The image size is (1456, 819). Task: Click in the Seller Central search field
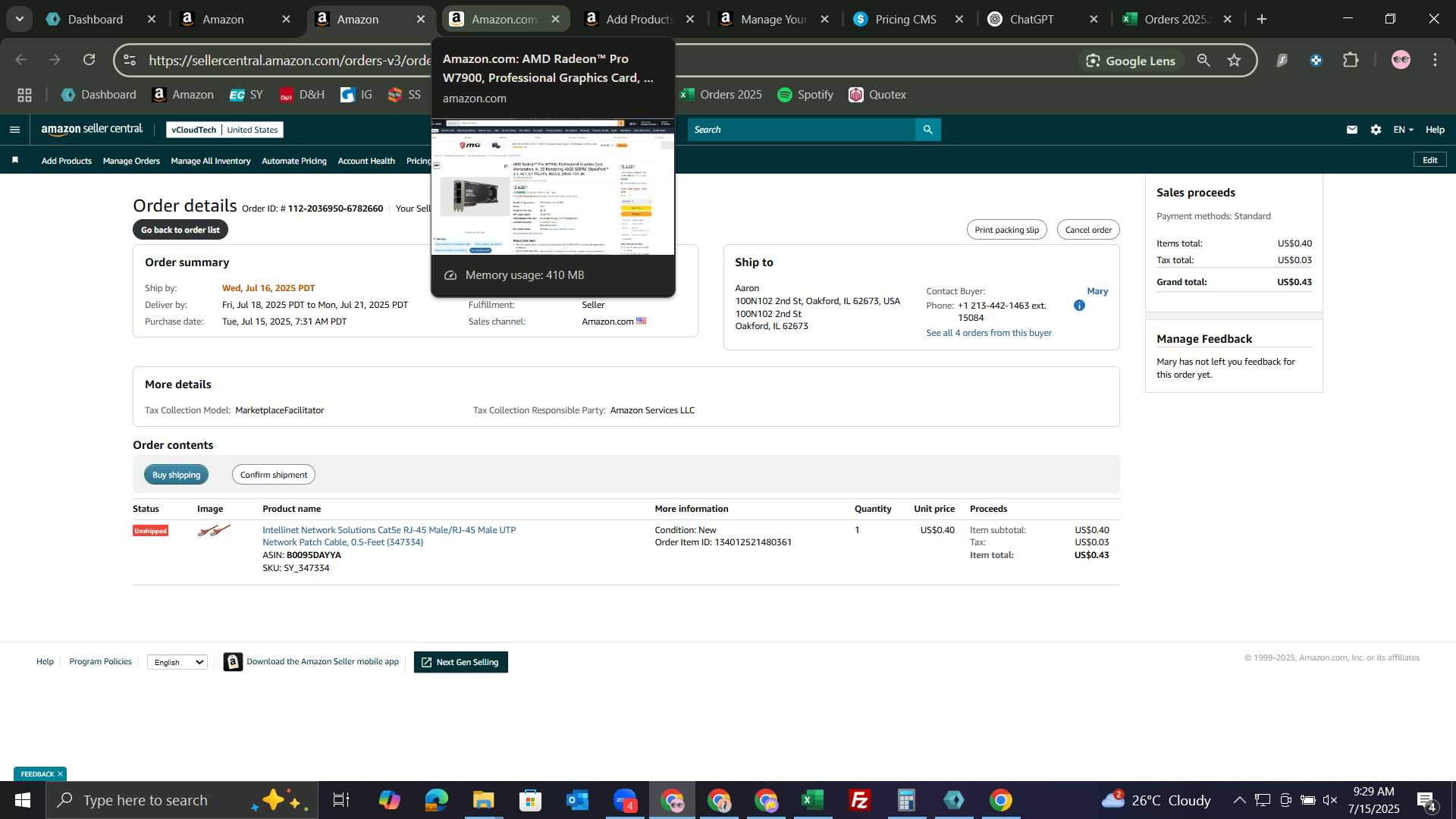(802, 130)
